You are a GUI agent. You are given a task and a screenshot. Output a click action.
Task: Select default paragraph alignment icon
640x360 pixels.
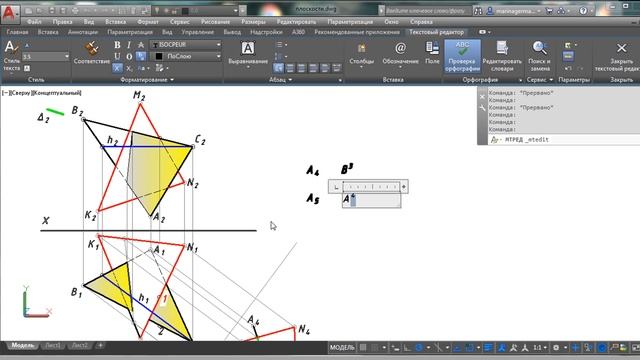(x=279, y=68)
